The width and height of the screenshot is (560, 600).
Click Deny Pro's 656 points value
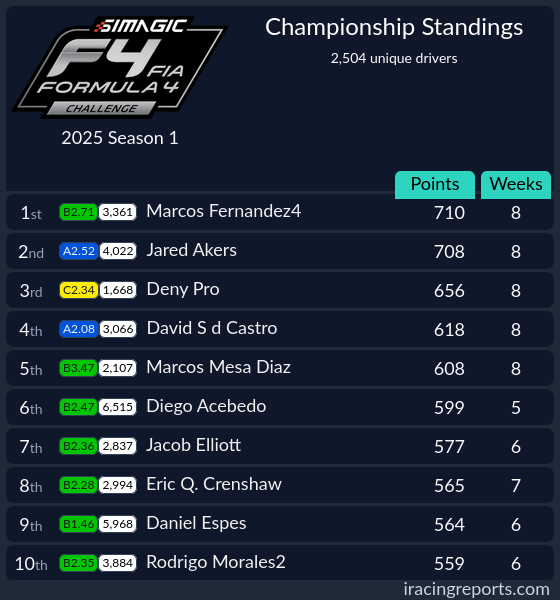coord(449,291)
